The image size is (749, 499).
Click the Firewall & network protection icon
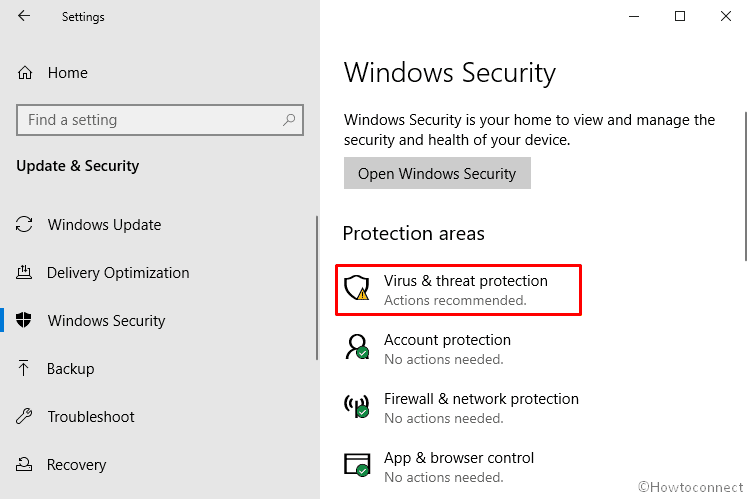[x=357, y=407]
